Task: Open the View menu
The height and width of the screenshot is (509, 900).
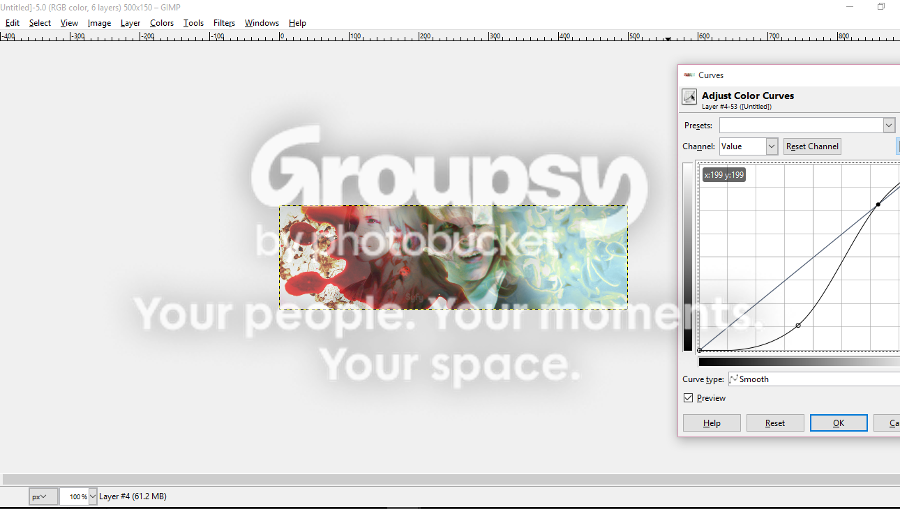Action: 69,23
